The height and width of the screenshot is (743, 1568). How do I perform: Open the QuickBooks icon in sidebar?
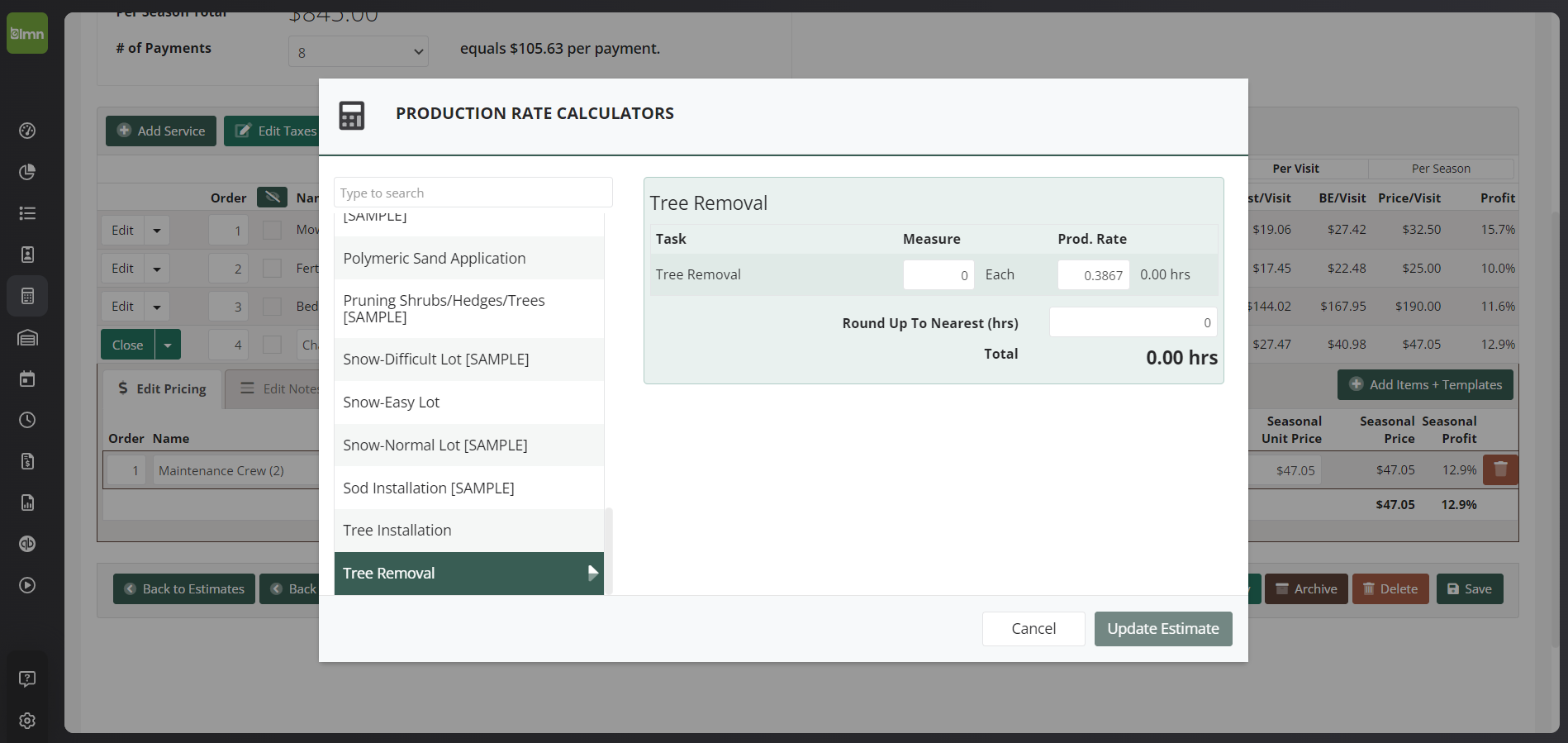click(x=27, y=544)
